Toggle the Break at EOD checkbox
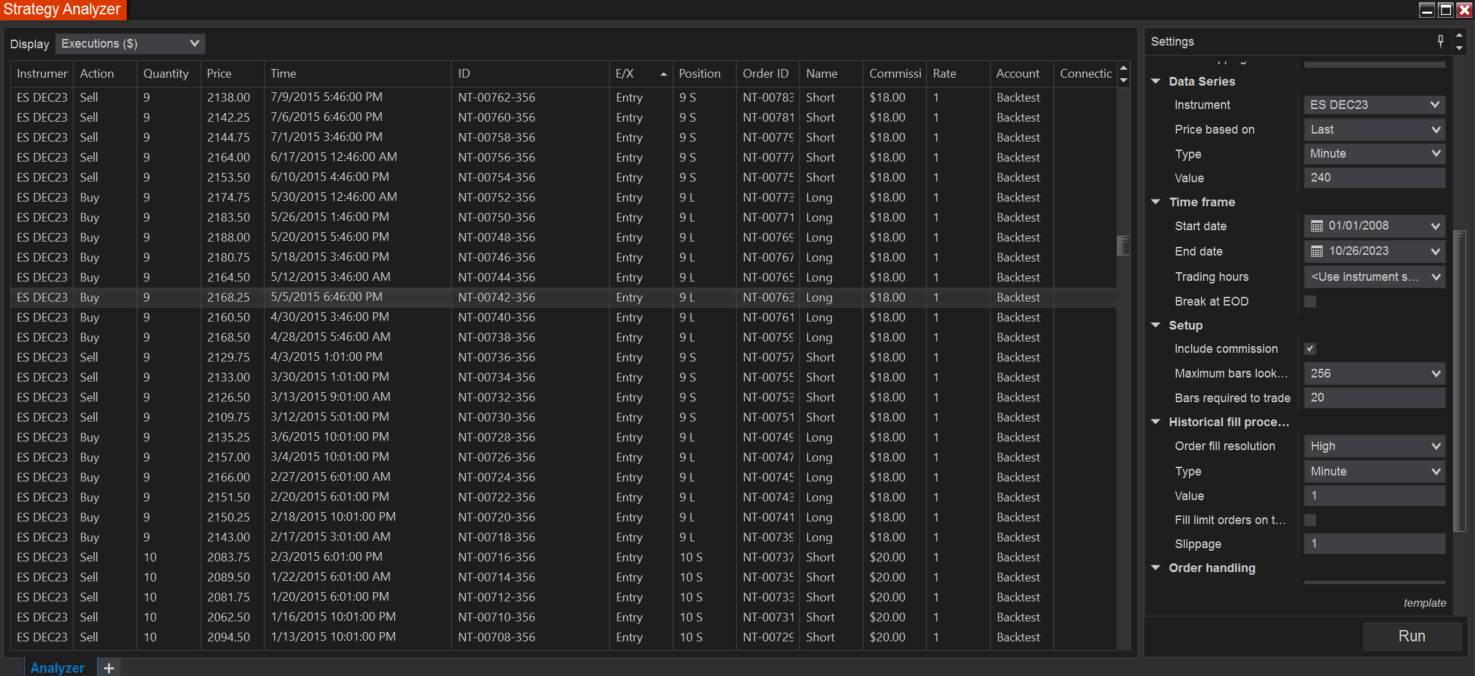The width and height of the screenshot is (1475, 676). (x=1310, y=301)
